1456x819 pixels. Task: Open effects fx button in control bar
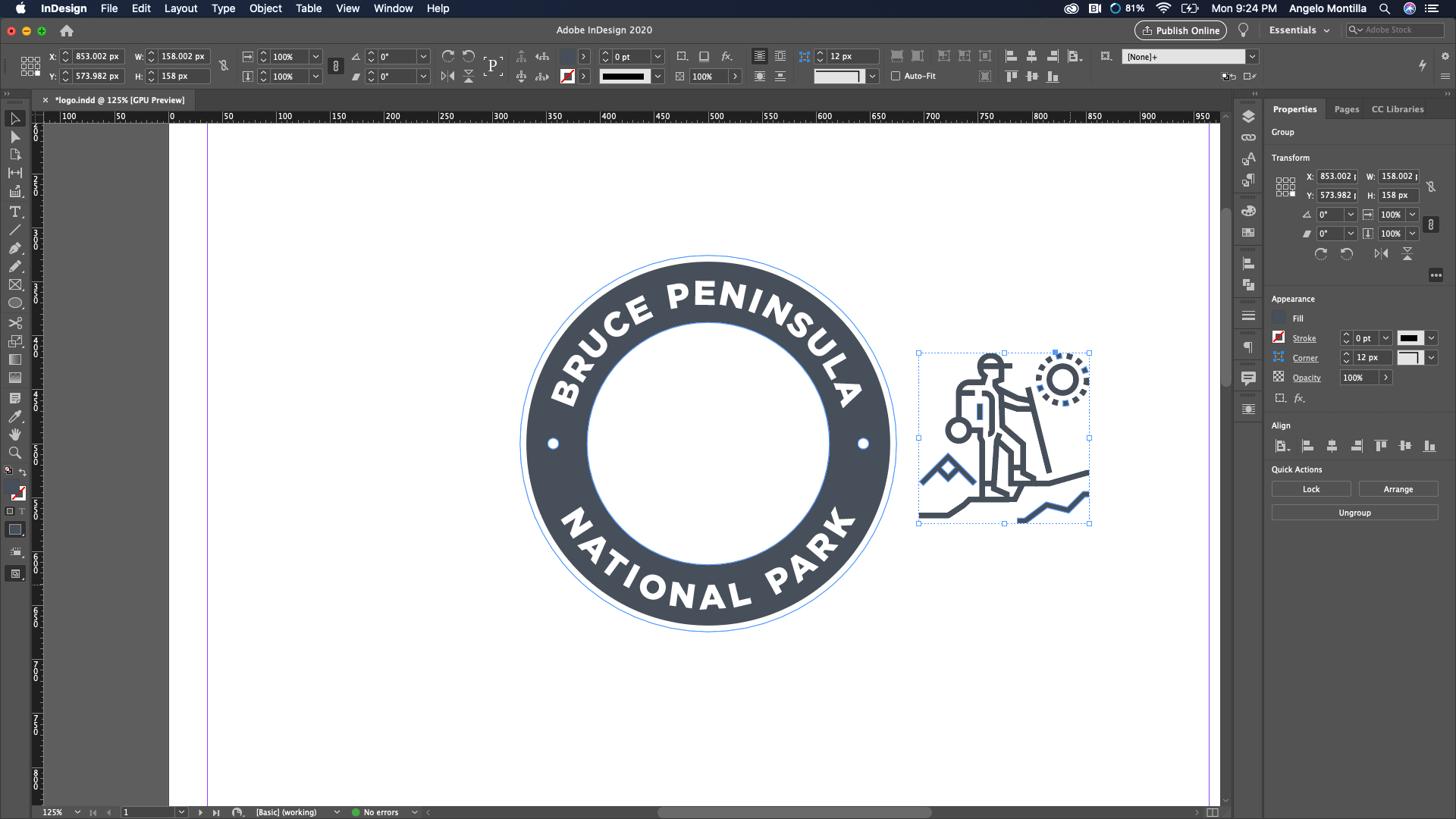(726, 56)
